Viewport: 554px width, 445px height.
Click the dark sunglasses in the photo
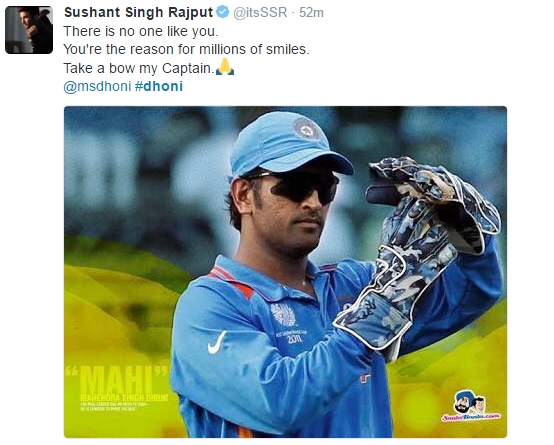(299, 186)
